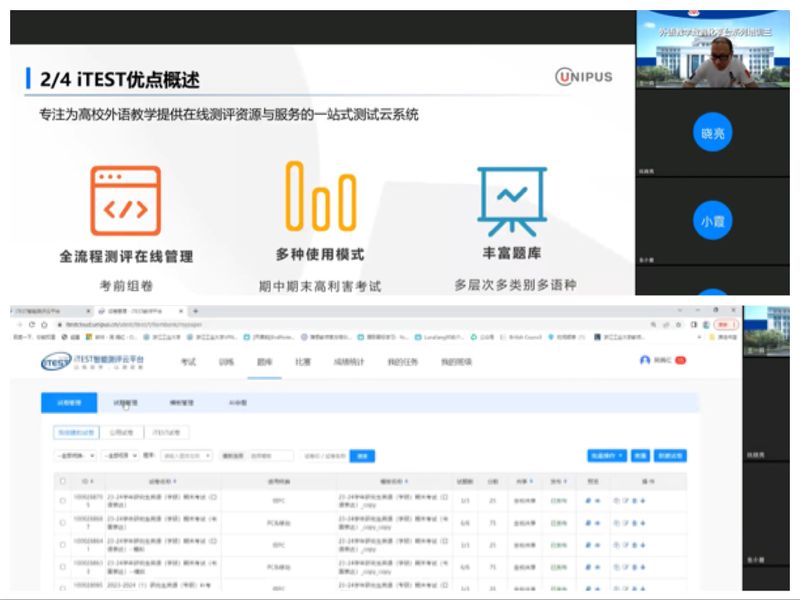
Task: Expand the second 全部 filter dropdown
Action: [120, 456]
